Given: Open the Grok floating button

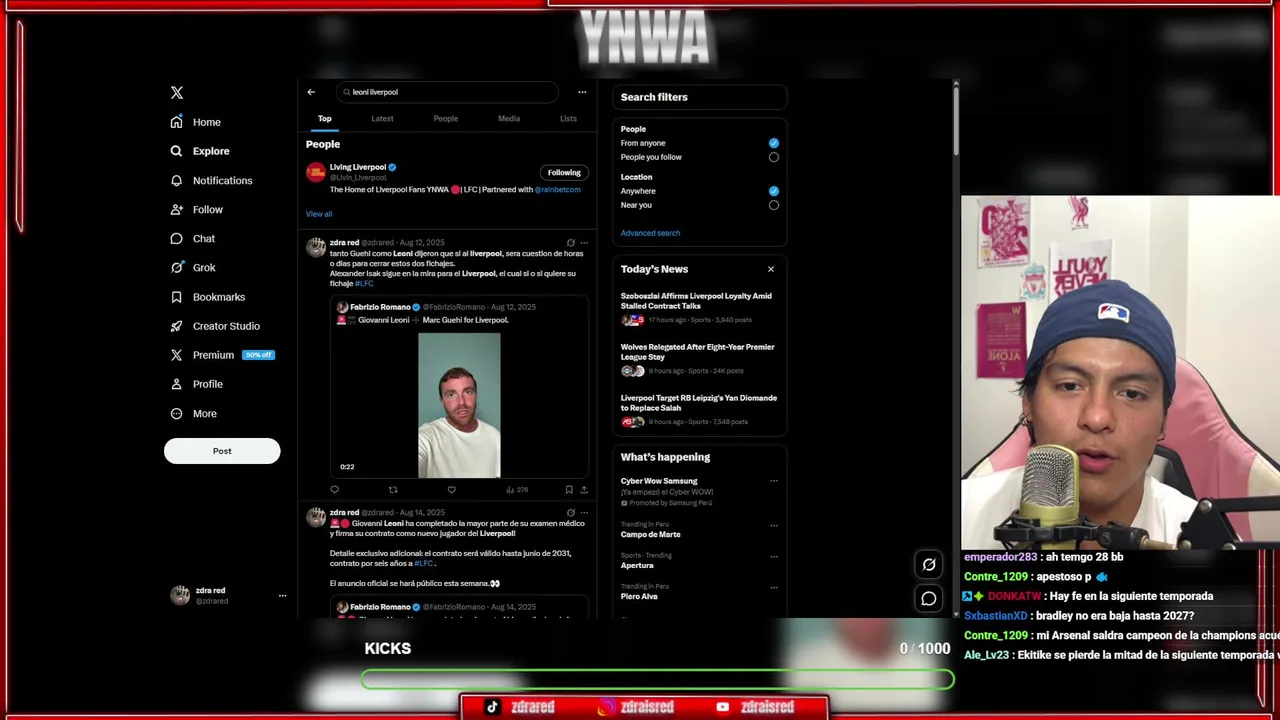Looking at the screenshot, I should click(929, 565).
